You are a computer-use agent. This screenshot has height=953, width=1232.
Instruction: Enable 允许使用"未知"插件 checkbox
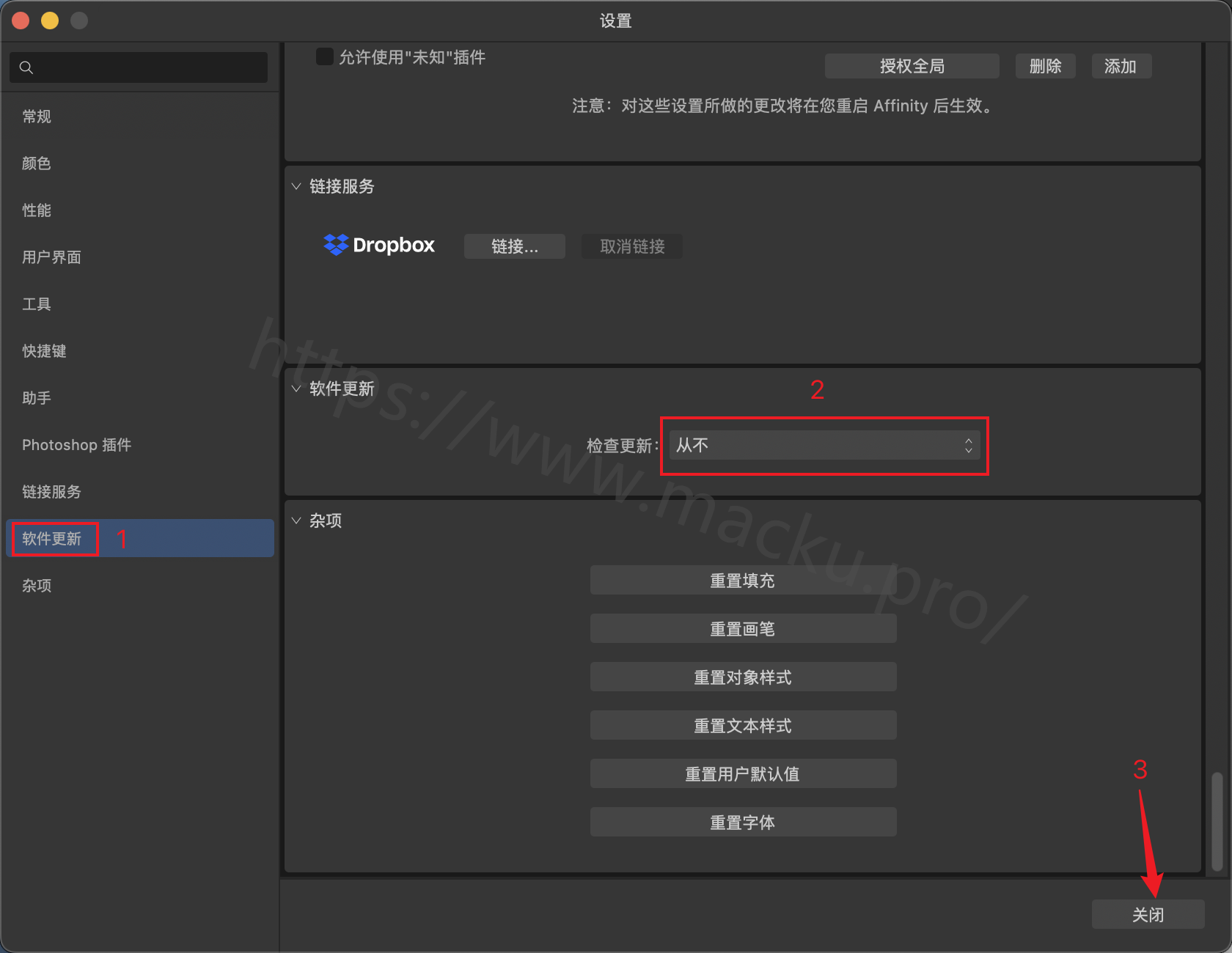324,56
